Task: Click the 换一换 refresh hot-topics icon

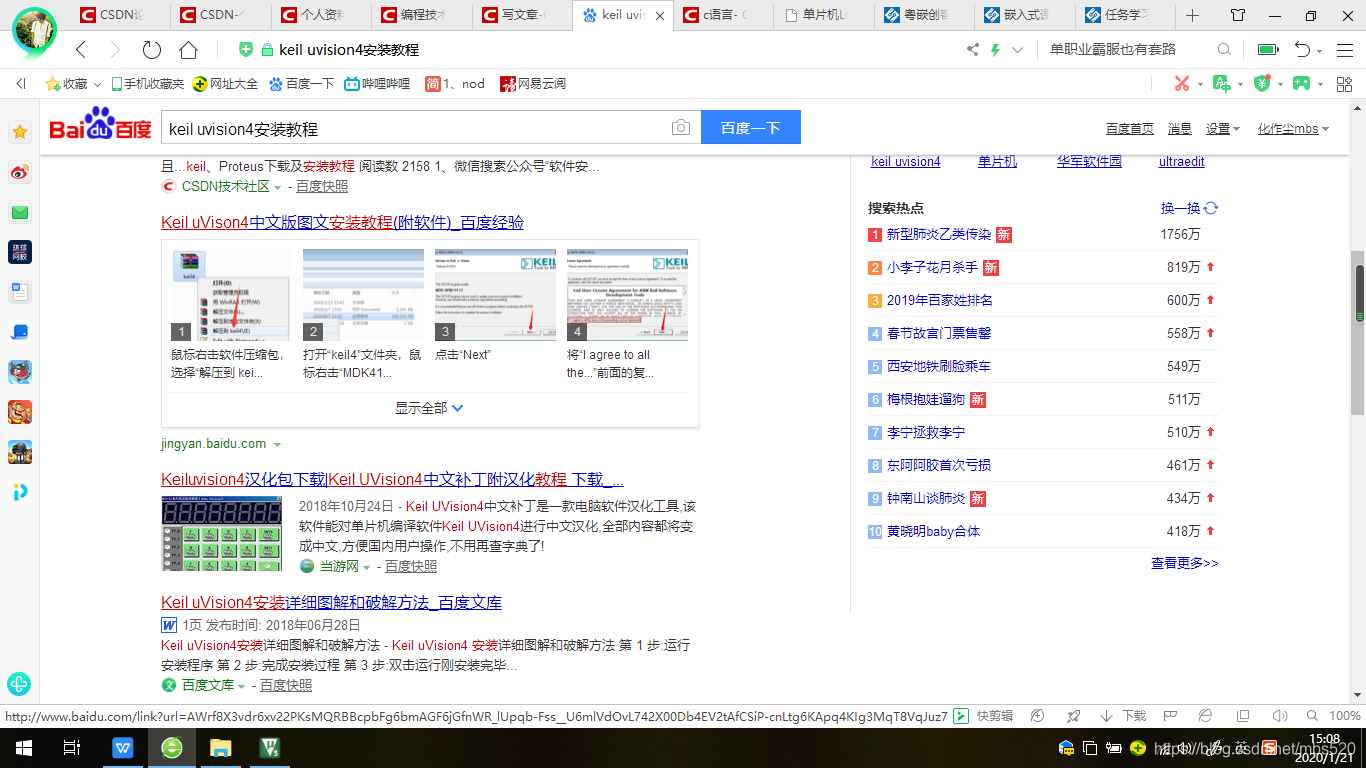Action: coord(1211,208)
